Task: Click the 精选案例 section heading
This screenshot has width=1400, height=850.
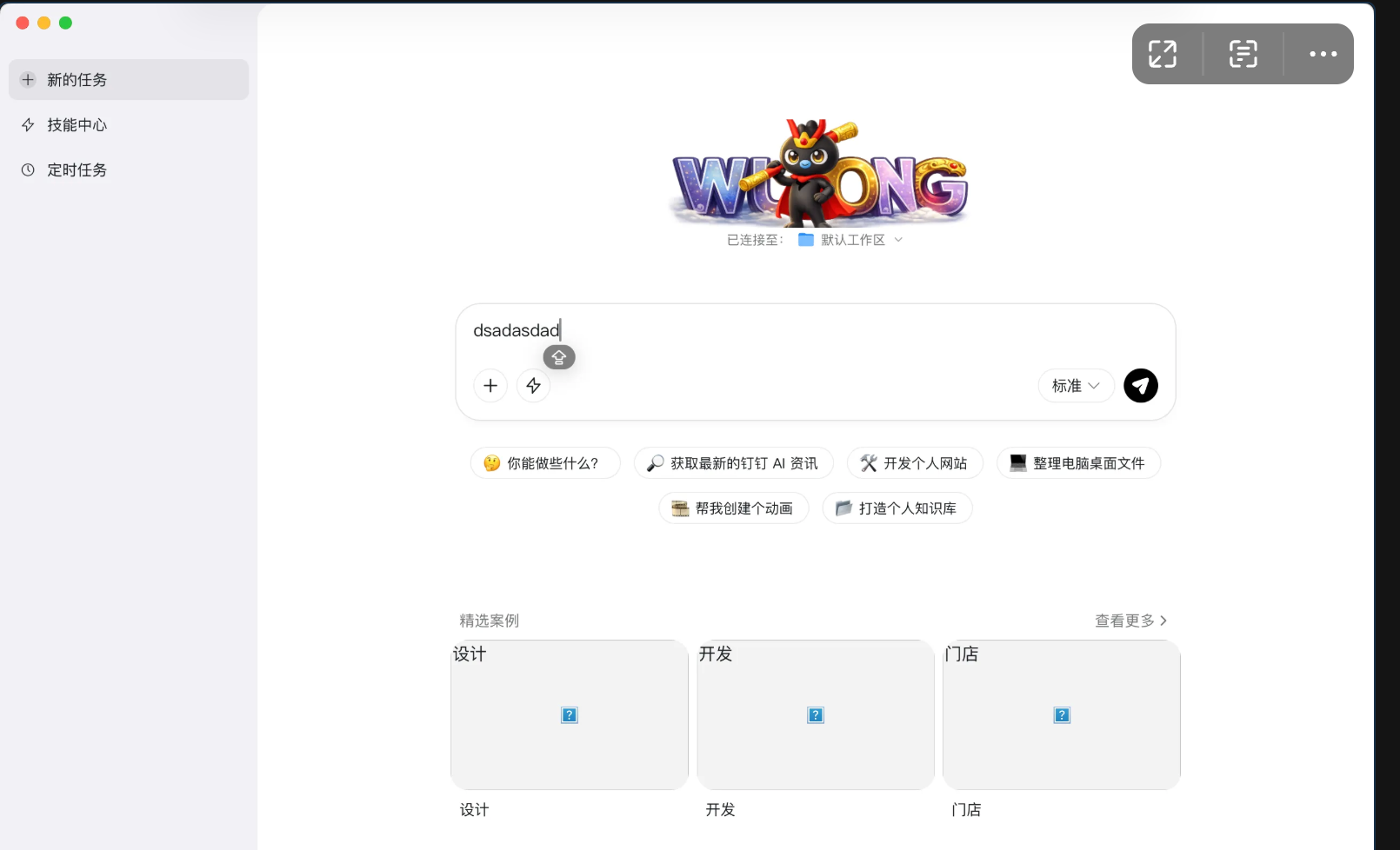Action: (x=490, y=621)
